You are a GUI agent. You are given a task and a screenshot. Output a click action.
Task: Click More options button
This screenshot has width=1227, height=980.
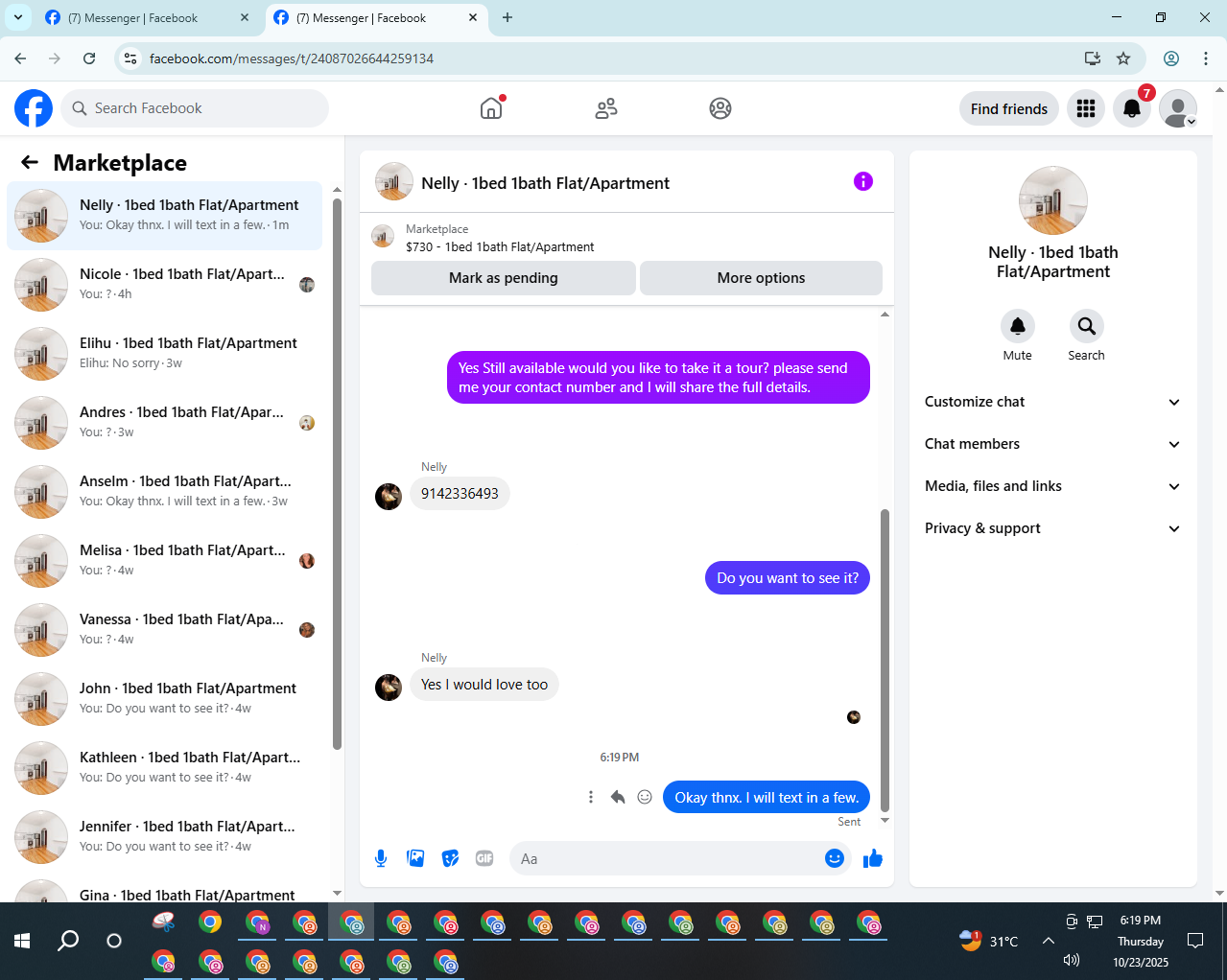[761, 278]
